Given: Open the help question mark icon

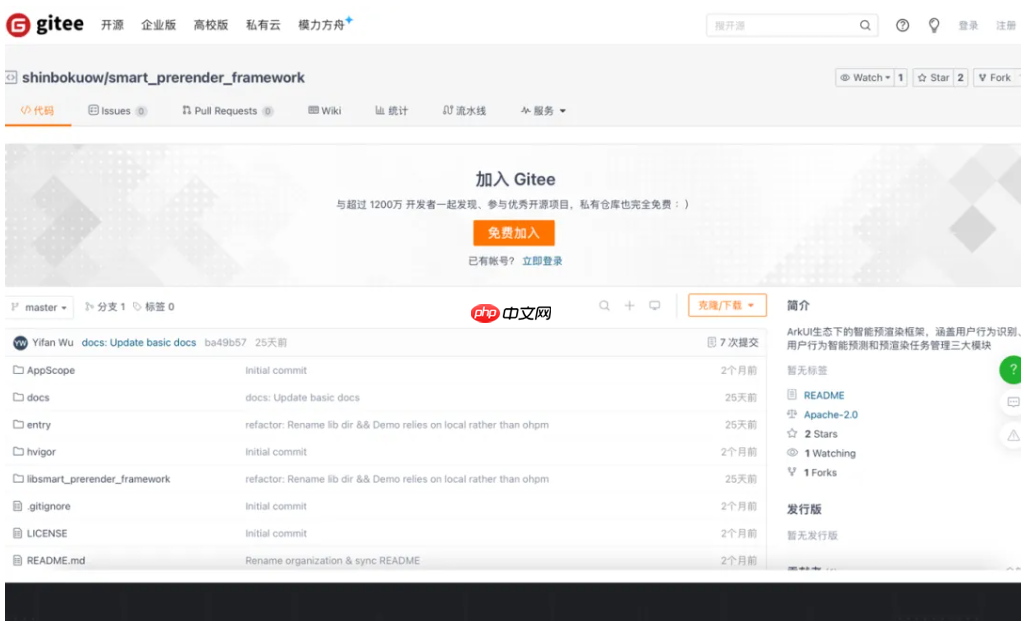Looking at the screenshot, I should point(902,26).
